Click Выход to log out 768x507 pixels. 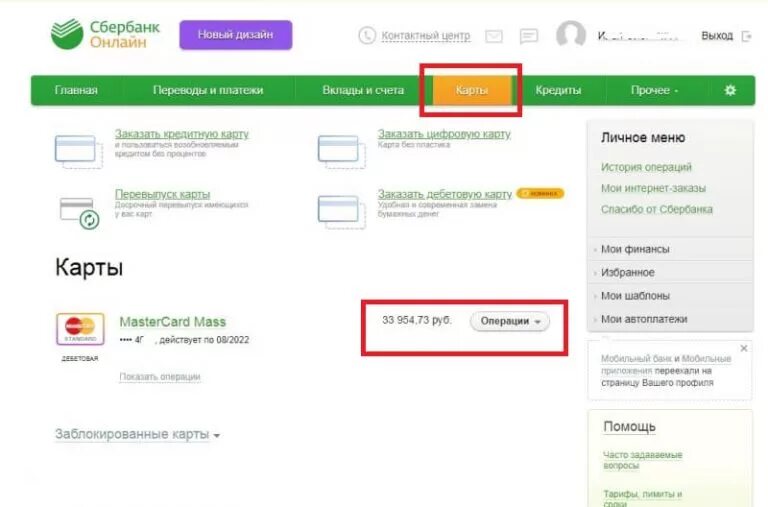[717, 36]
